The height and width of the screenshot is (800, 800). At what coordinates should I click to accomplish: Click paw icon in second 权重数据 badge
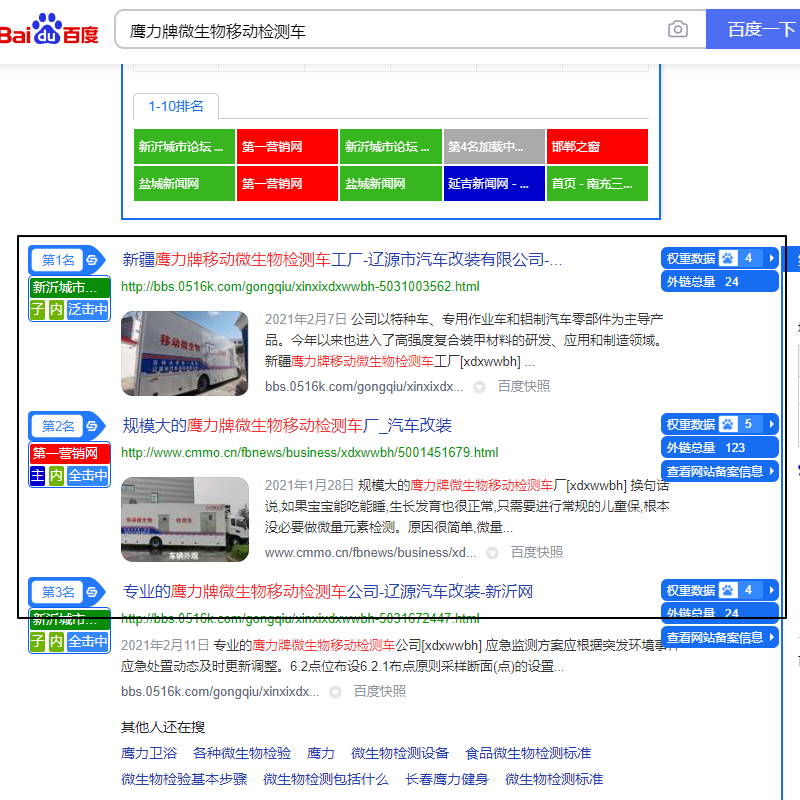[728, 424]
